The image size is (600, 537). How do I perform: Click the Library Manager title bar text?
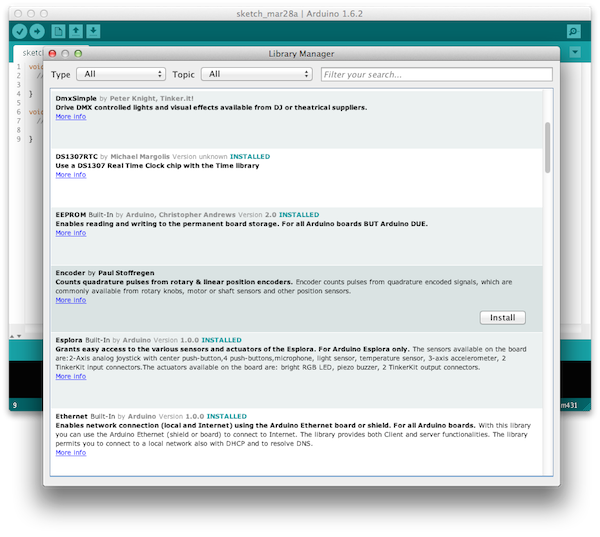pyautogui.click(x=302, y=54)
